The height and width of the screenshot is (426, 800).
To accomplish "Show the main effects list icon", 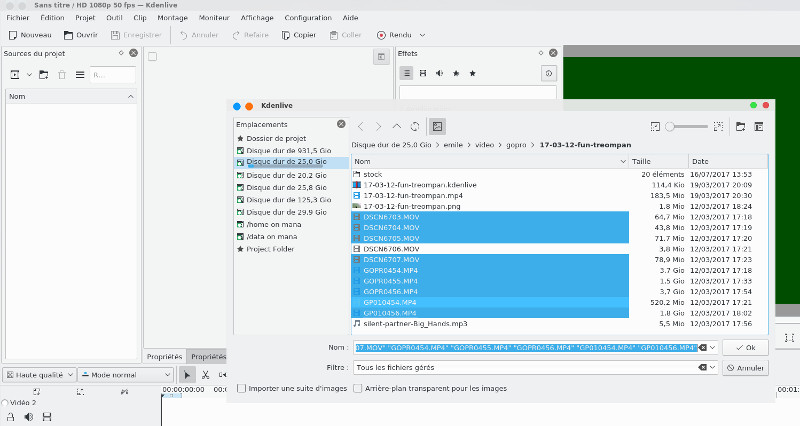I will 406,73.
